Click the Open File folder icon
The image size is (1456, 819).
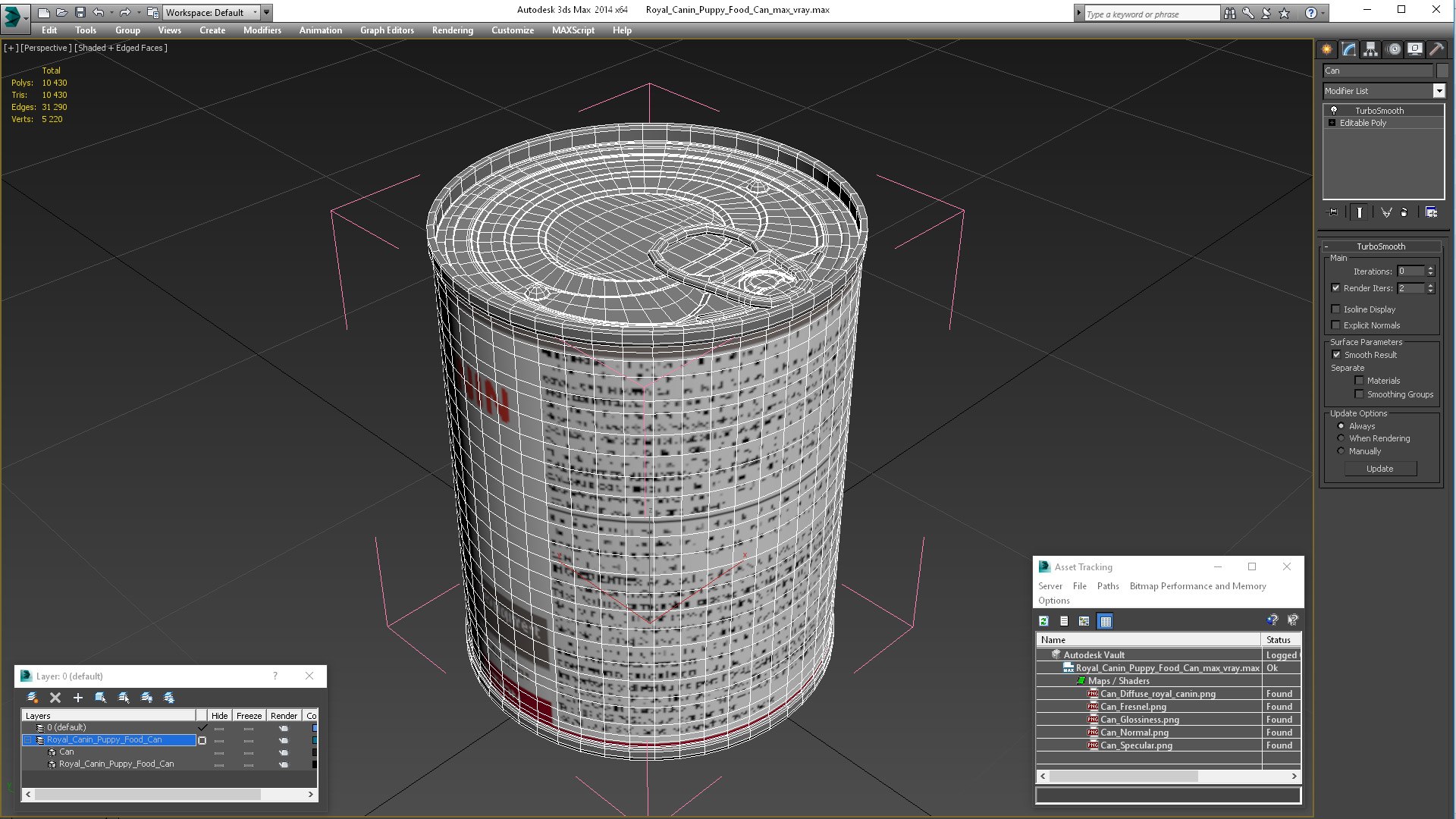click(x=61, y=12)
